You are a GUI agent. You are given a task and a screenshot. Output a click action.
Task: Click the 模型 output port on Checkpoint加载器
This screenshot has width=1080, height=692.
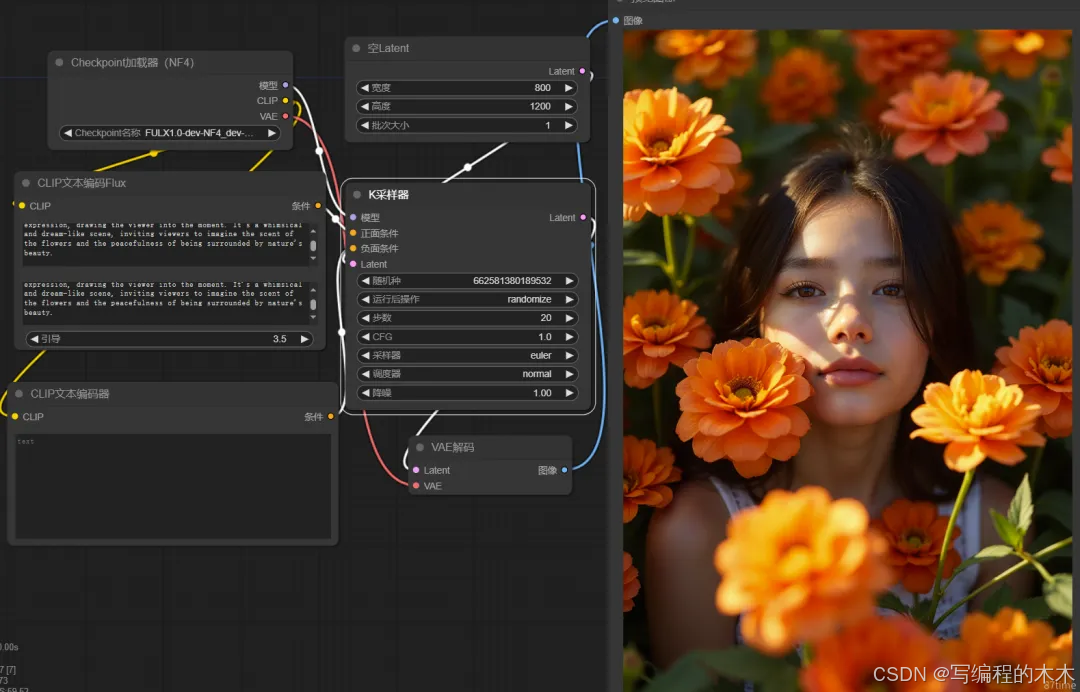(x=285, y=86)
